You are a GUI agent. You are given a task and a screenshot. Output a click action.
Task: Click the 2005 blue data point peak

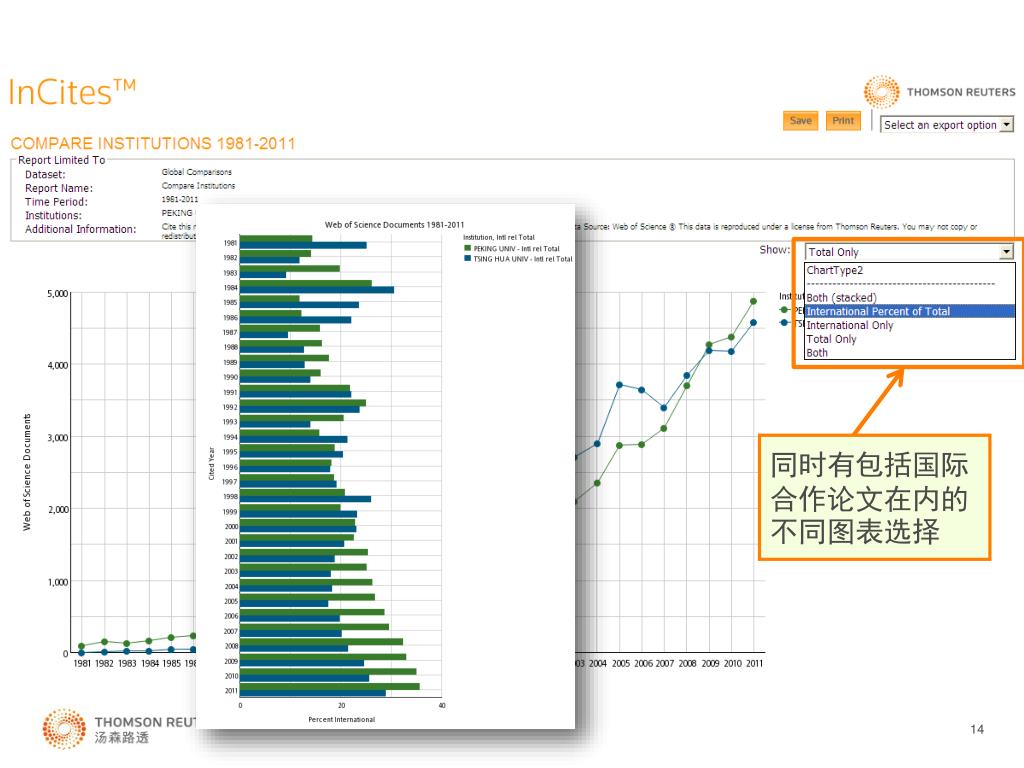(x=619, y=385)
